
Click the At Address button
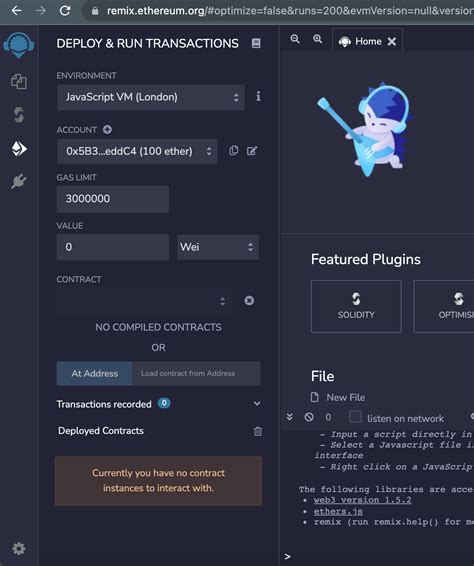[x=95, y=374]
